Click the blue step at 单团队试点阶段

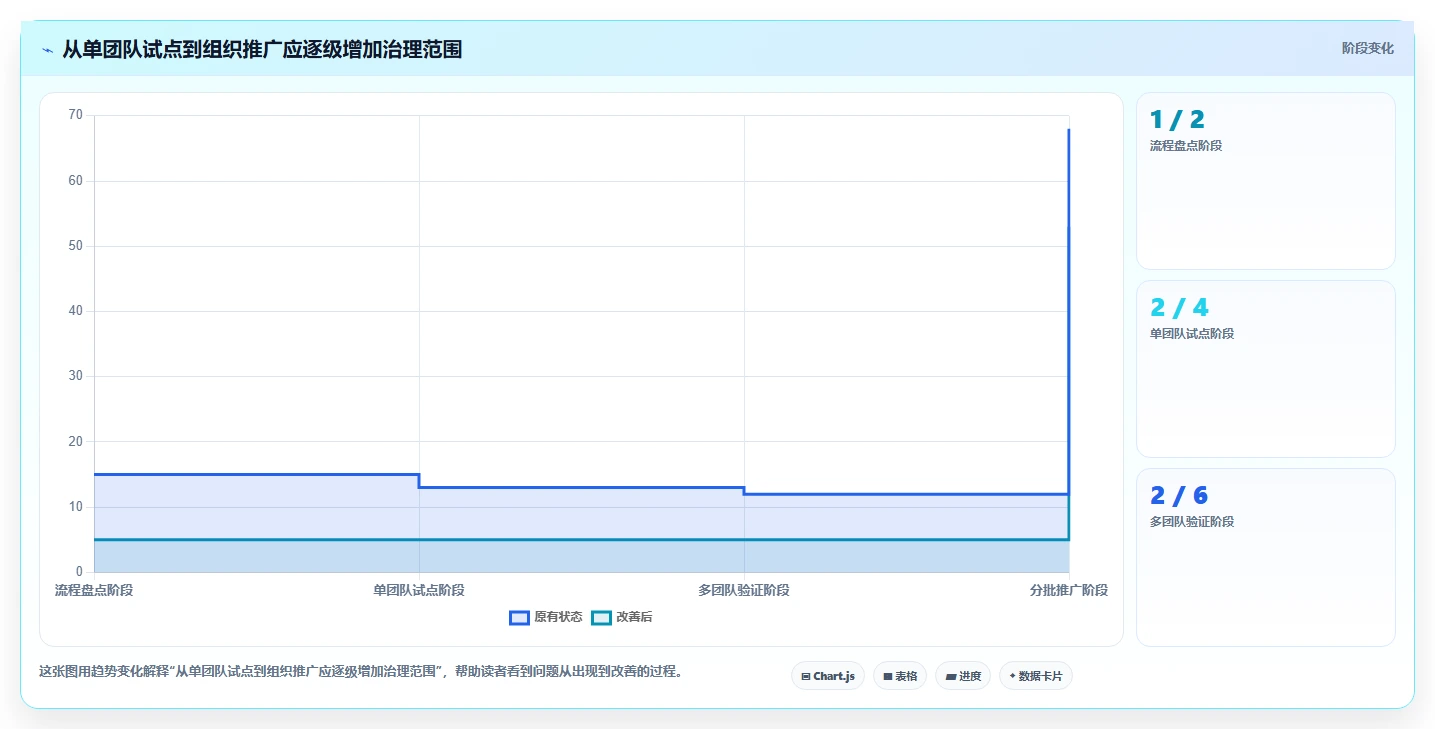419,481
